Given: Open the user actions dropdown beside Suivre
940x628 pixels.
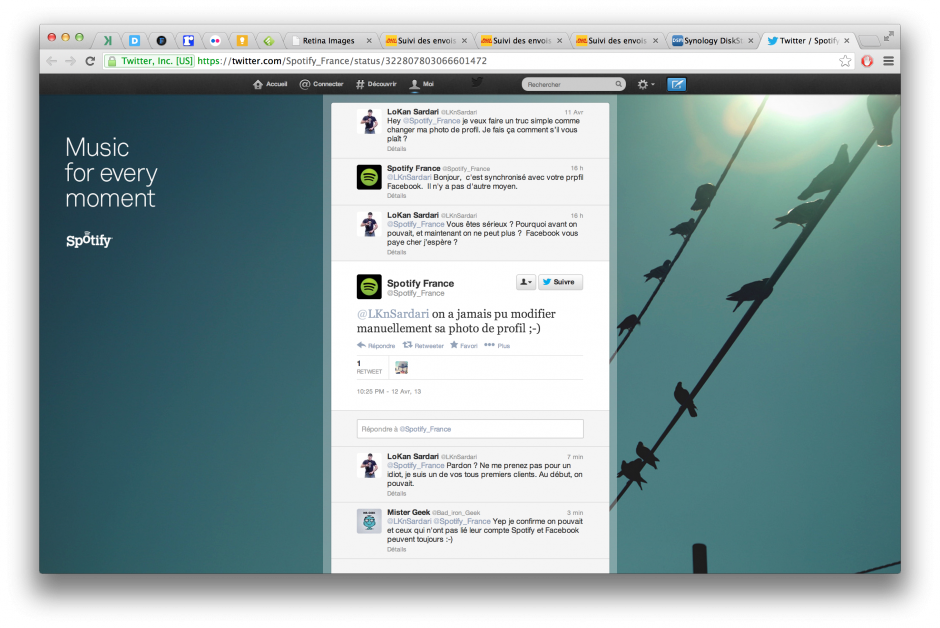Looking at the screenshot, I should (x=526, y=282).
